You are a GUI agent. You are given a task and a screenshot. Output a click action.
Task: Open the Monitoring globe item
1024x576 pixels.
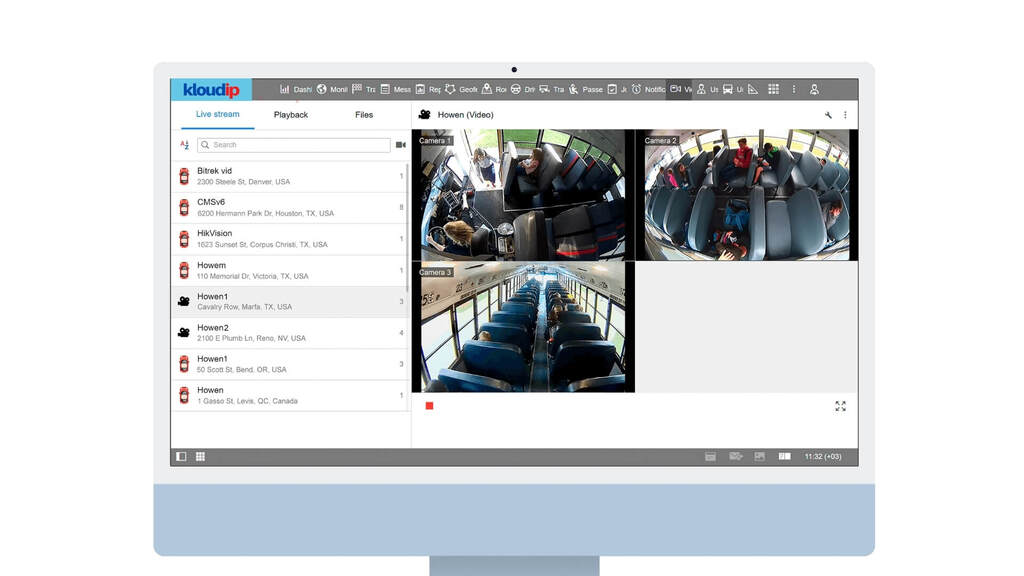click(x=332, y=89)
